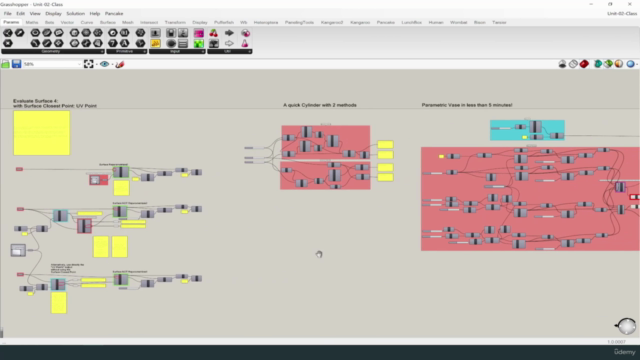Save the document with floppy icon
This screenshot has width=640, height=360.
16,64
